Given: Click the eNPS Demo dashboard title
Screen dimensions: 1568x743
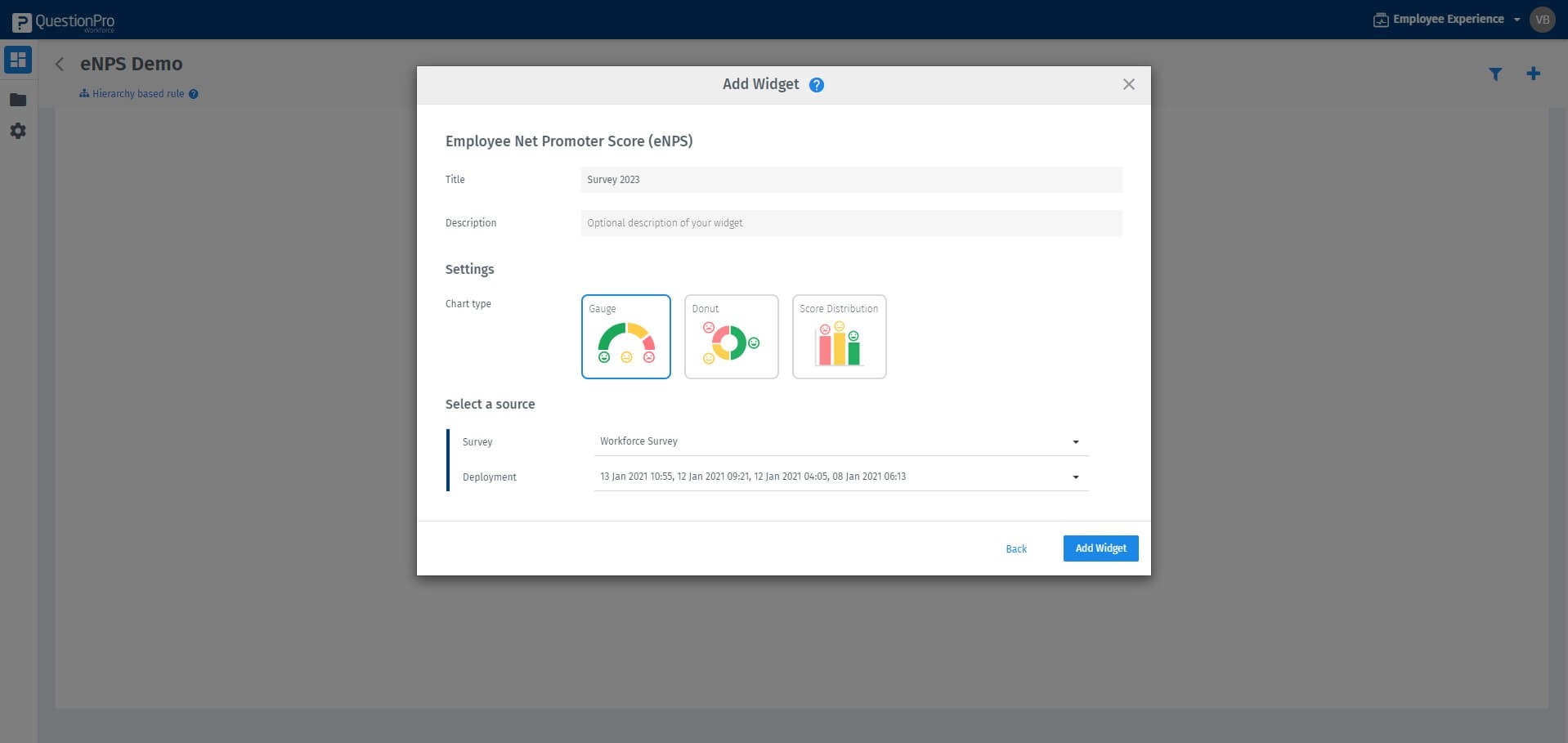Looking at the screenshot, I should 132,64.
